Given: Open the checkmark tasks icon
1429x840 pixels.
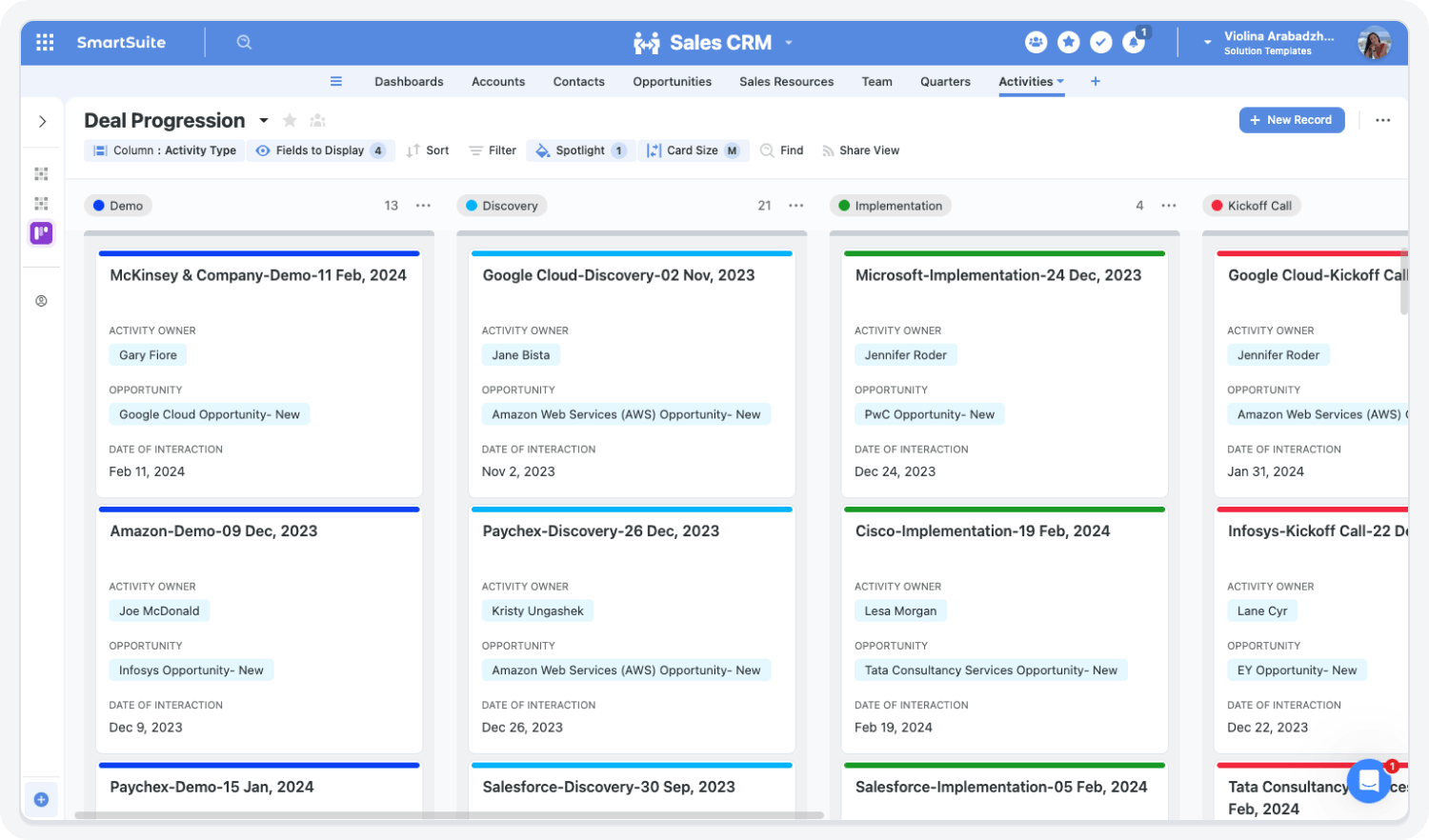Looking at the screenshot, I should [1101, 42].
